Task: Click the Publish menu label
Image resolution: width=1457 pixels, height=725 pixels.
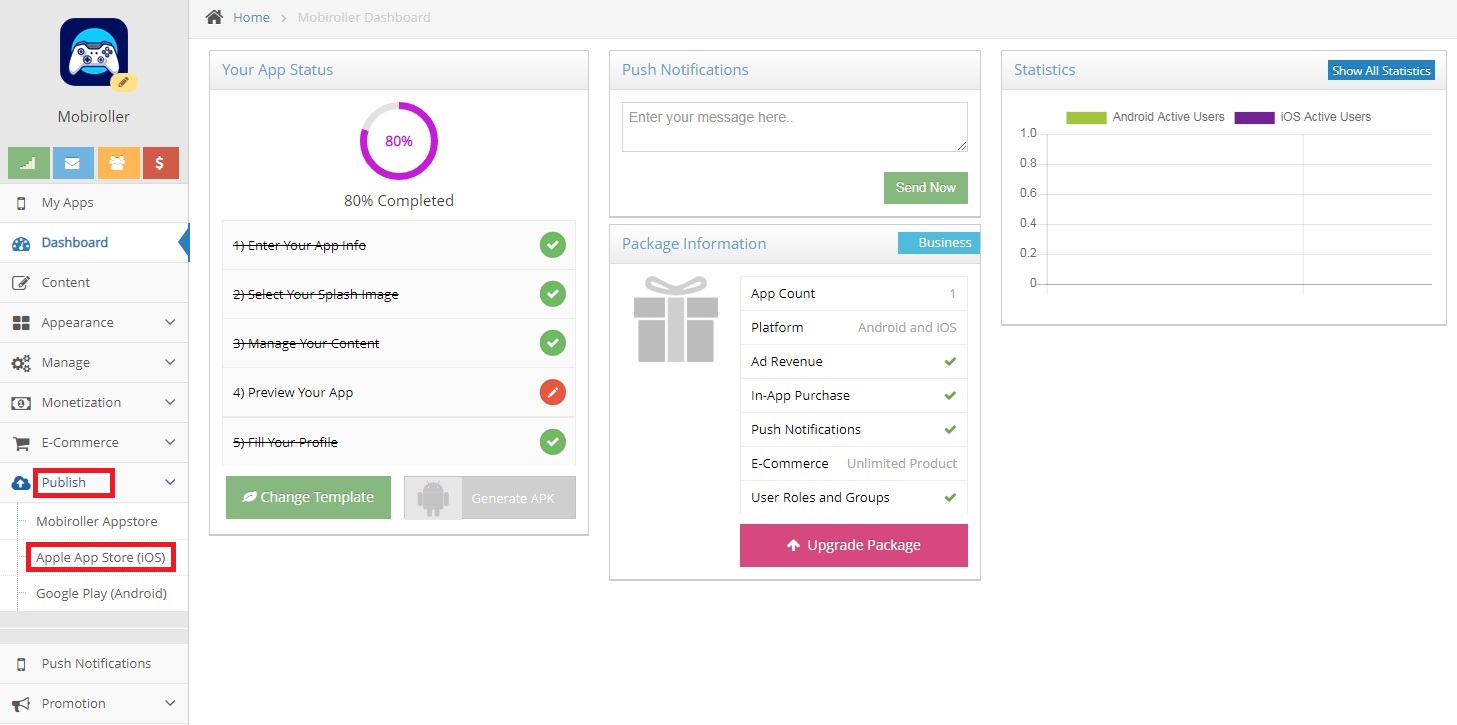Action: pos(64,482)
